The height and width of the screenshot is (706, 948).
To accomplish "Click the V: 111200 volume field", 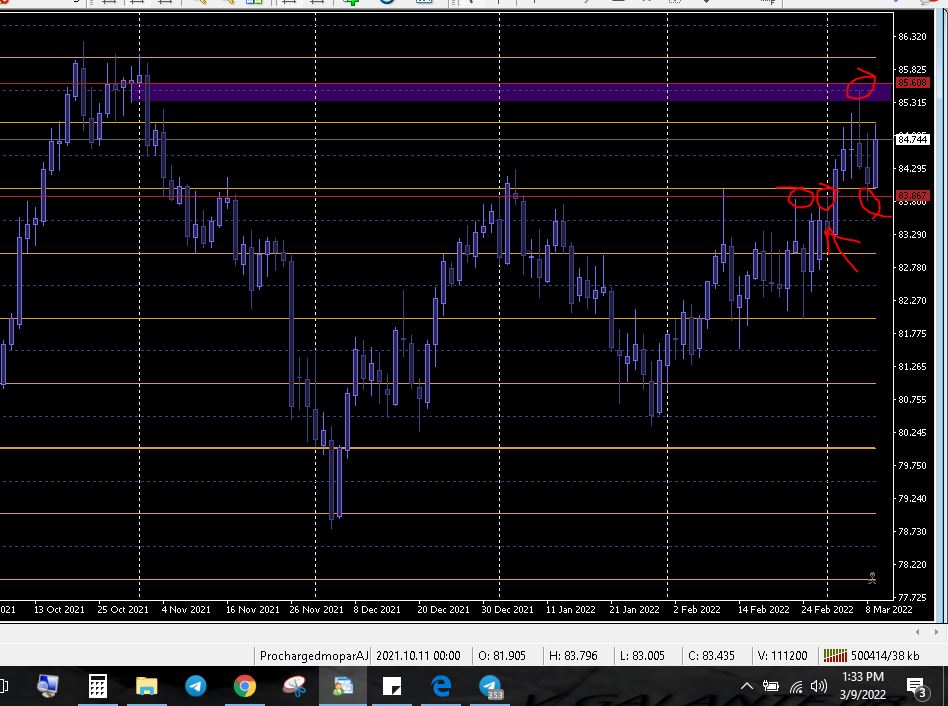I will coord(782,656).
